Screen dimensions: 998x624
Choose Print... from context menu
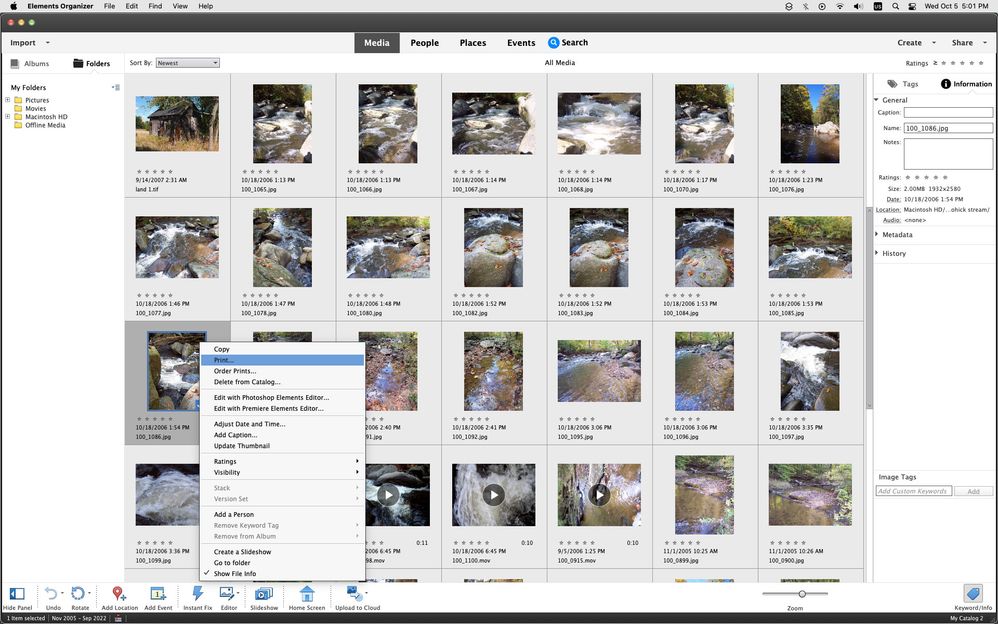point(283,360)
